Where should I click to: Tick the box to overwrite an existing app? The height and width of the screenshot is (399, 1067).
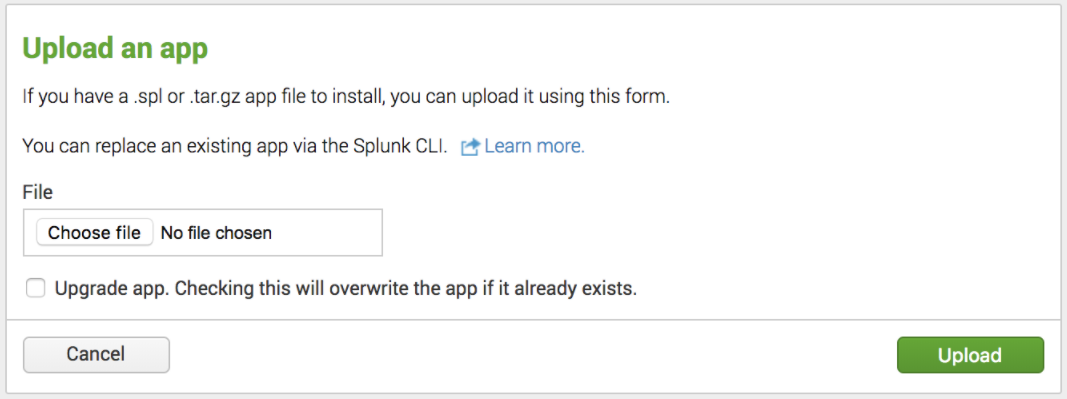coord(35,288)
